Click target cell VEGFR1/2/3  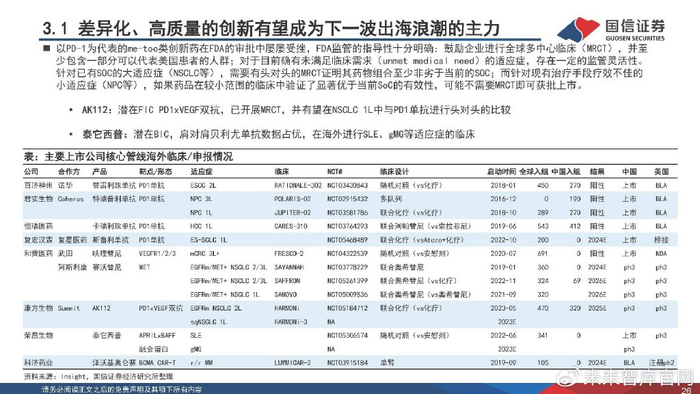click(157, 253)
